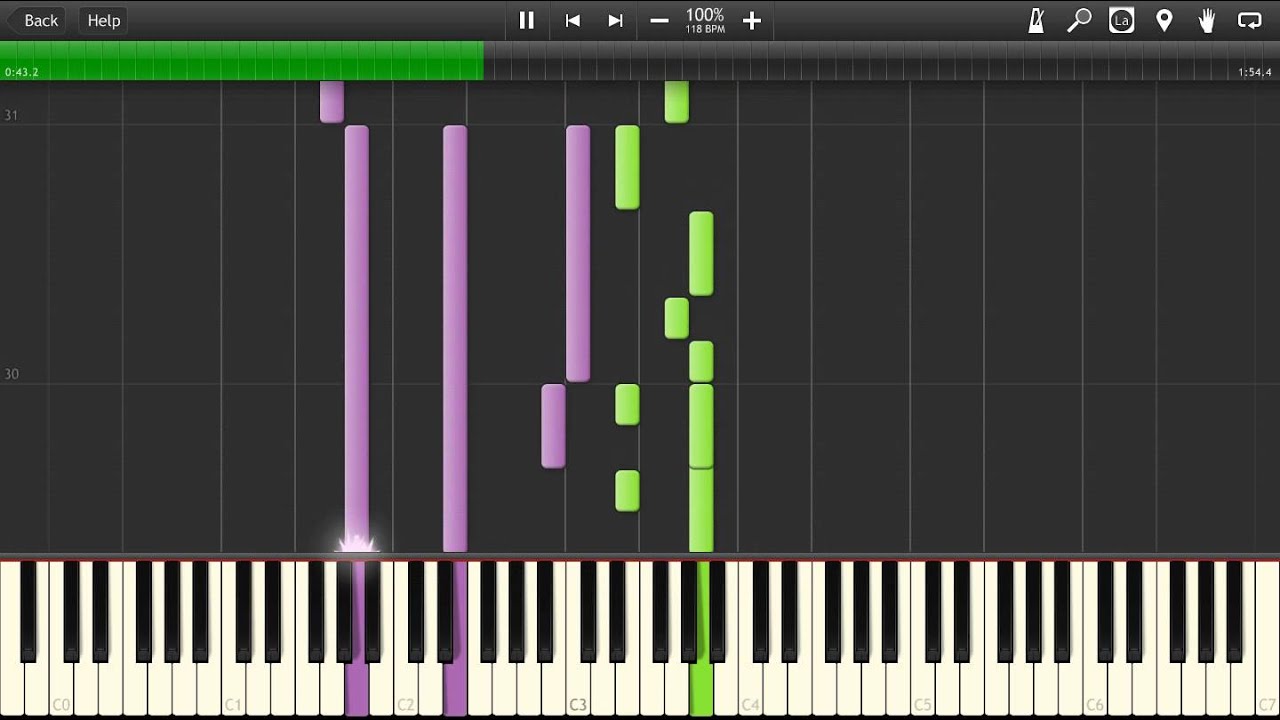
Task: Toggle the loop icon
Action: [1249, 20]
